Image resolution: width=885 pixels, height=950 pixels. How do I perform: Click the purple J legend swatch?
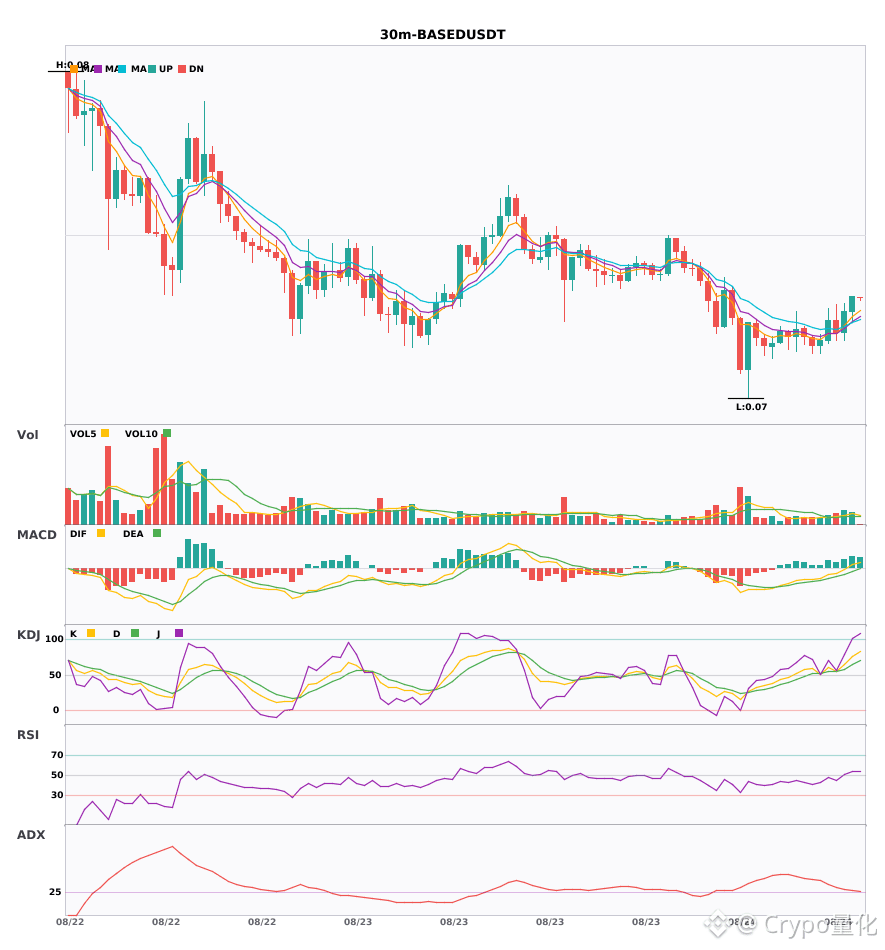(x=179, y=633)
